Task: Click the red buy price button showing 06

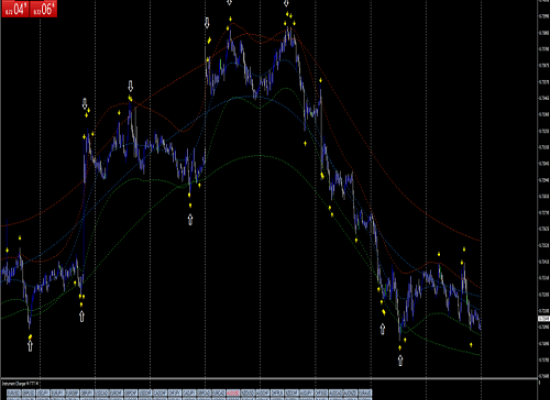Action: [43, 9]
